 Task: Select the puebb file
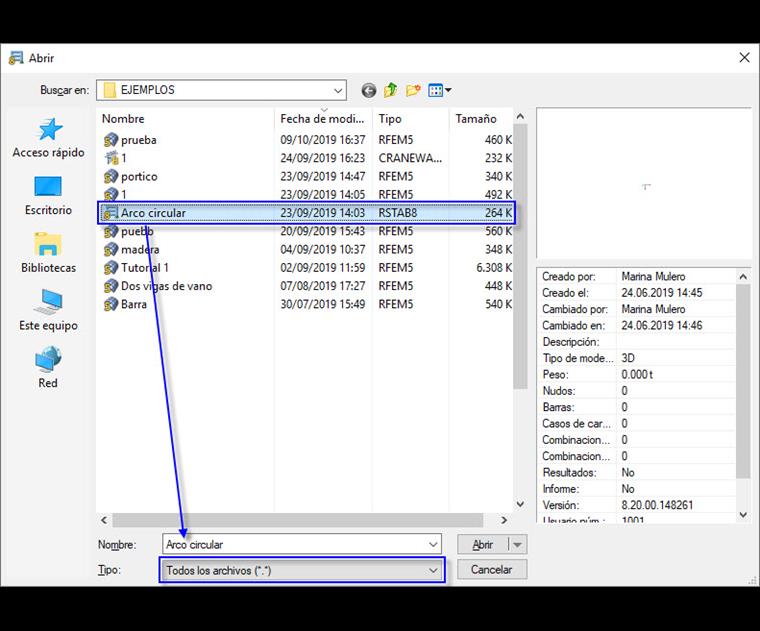[137, 232]
